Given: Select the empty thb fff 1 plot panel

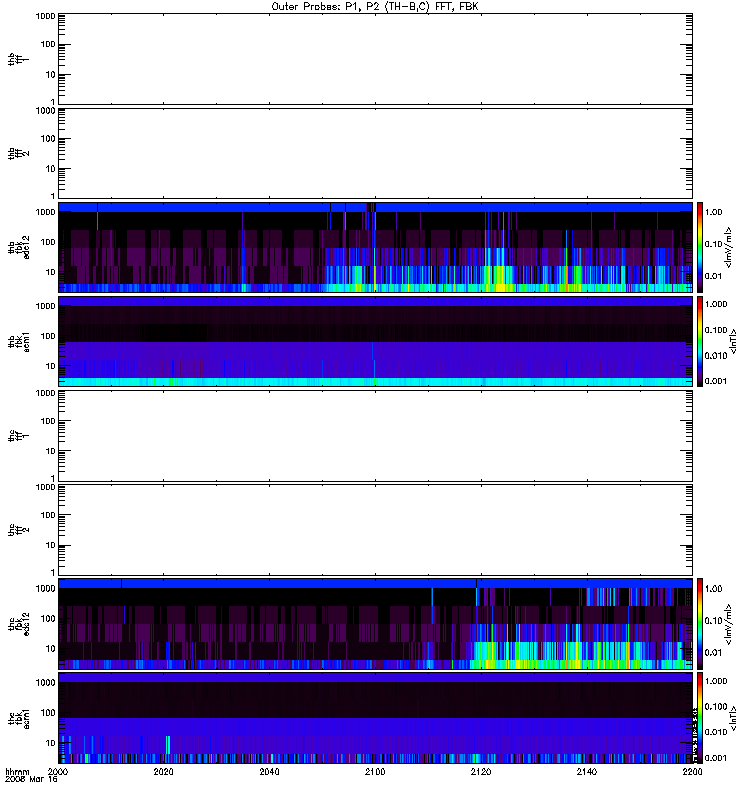Looking at the screenshot, I should 376,59.
